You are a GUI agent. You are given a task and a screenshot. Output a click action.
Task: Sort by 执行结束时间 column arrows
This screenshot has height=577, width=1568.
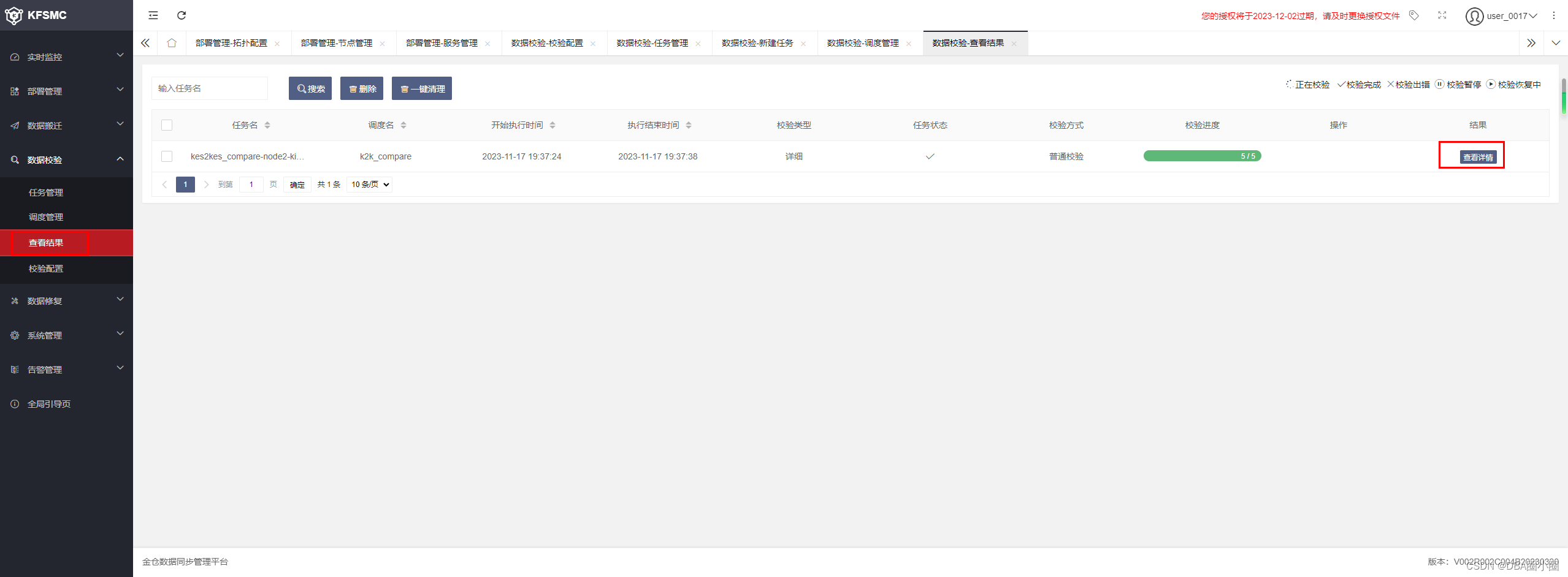pos(689,125)
